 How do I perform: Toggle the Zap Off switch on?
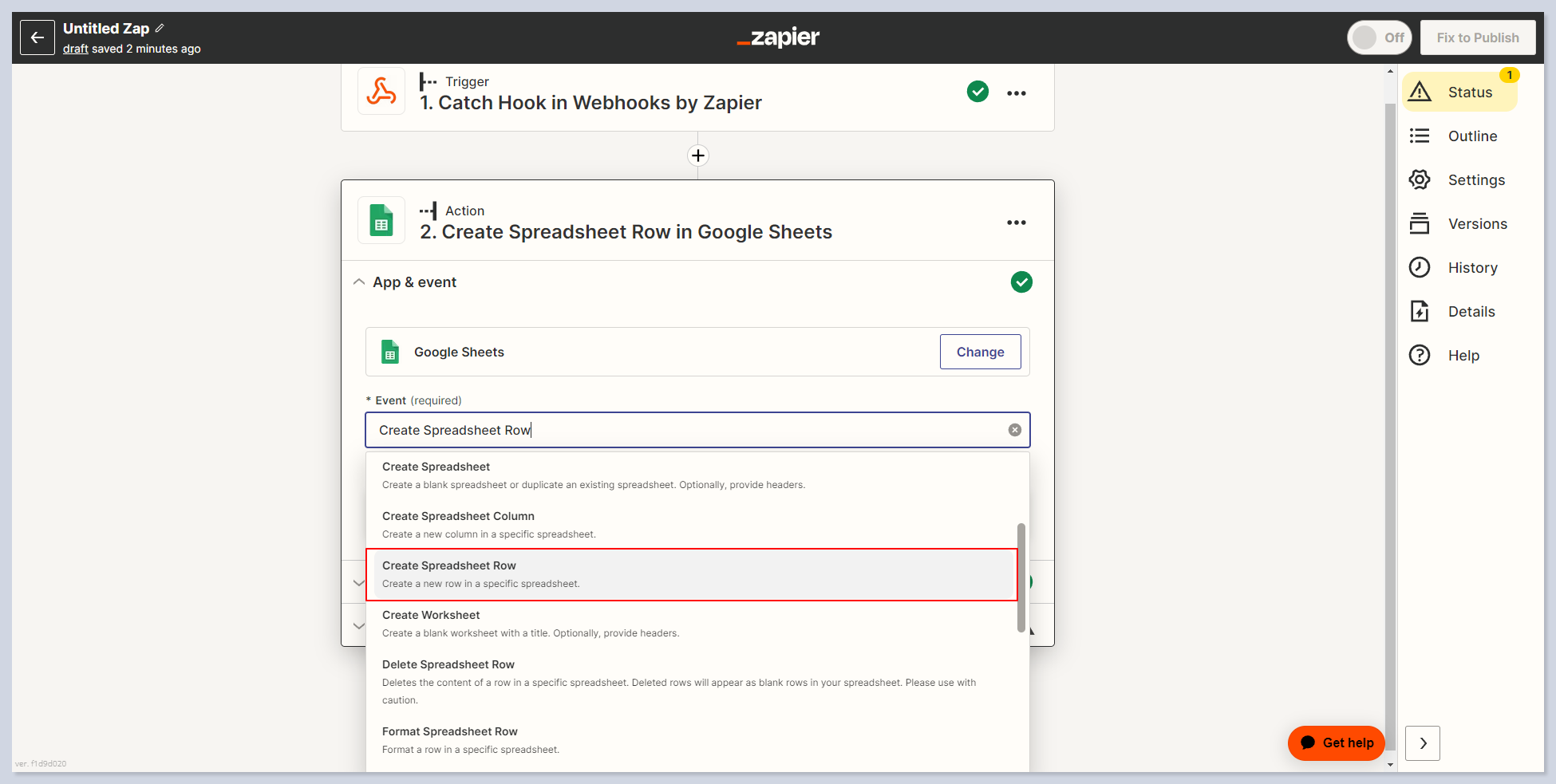coord(1379,37)
